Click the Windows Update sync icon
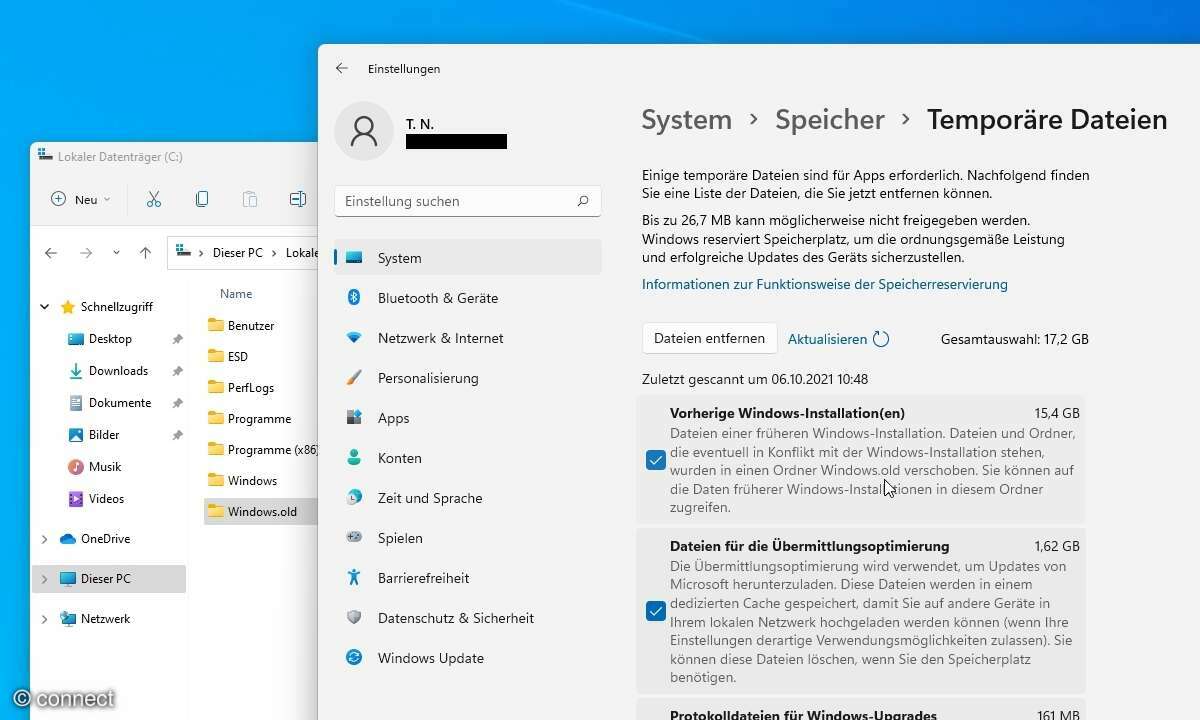Screen dimensions: 1200x720 click(x=354, y=657)
